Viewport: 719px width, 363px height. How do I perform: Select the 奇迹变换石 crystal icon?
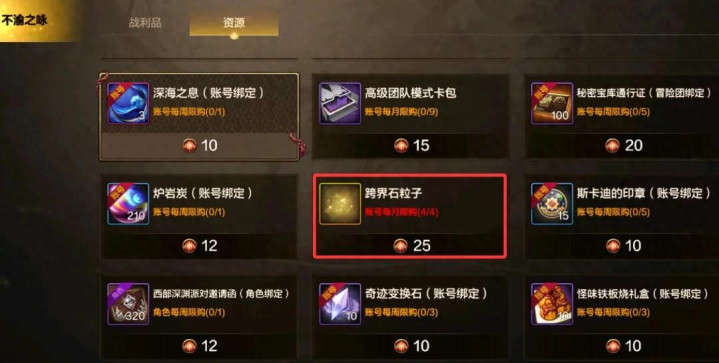tap(340, 304)
